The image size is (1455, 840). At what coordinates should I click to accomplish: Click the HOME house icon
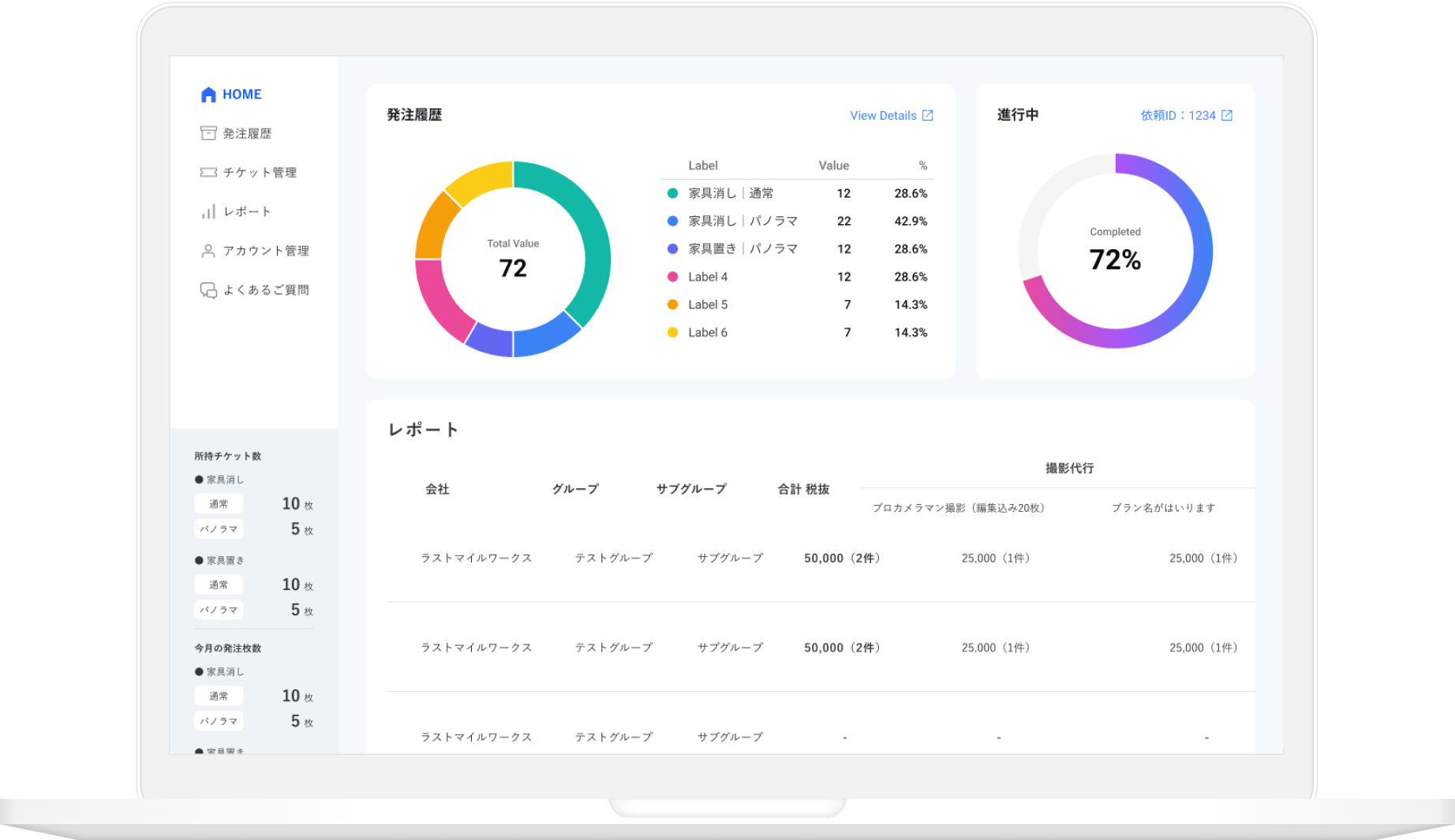(208, 95)
